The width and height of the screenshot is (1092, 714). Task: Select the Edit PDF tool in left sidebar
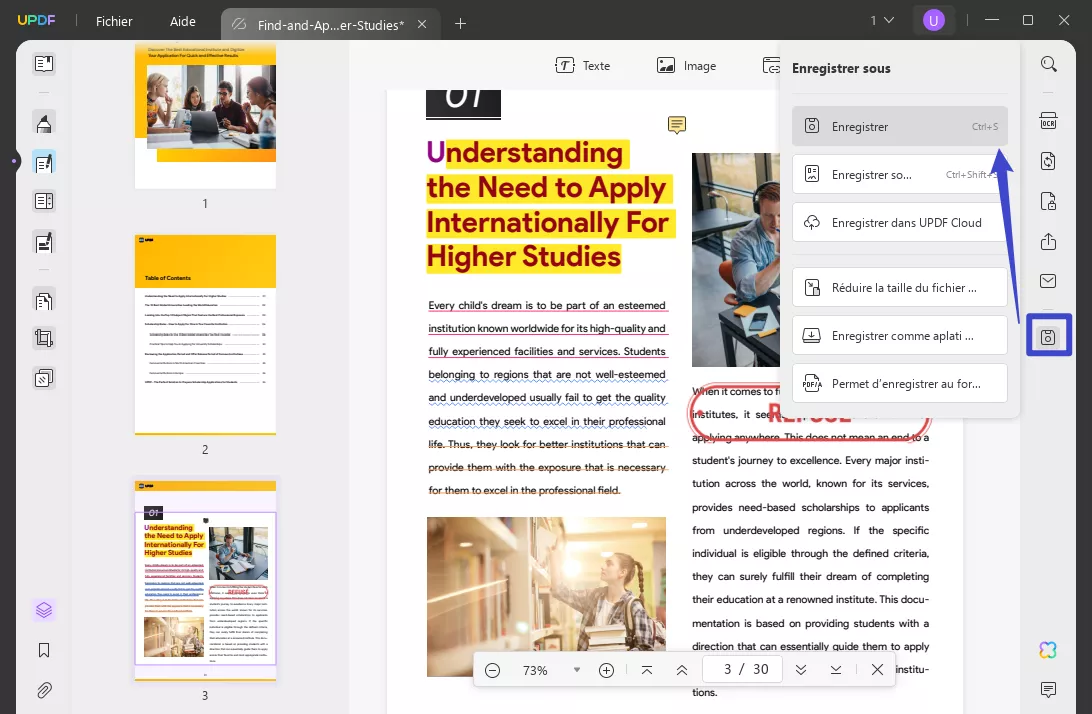[44, 163]
